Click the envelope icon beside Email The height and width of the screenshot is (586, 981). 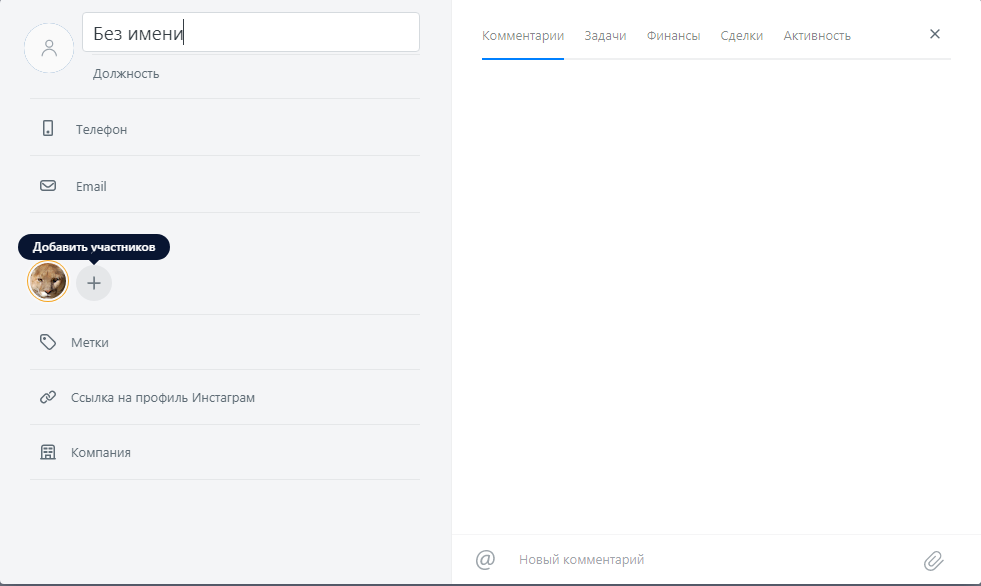(x=48, y=186)
